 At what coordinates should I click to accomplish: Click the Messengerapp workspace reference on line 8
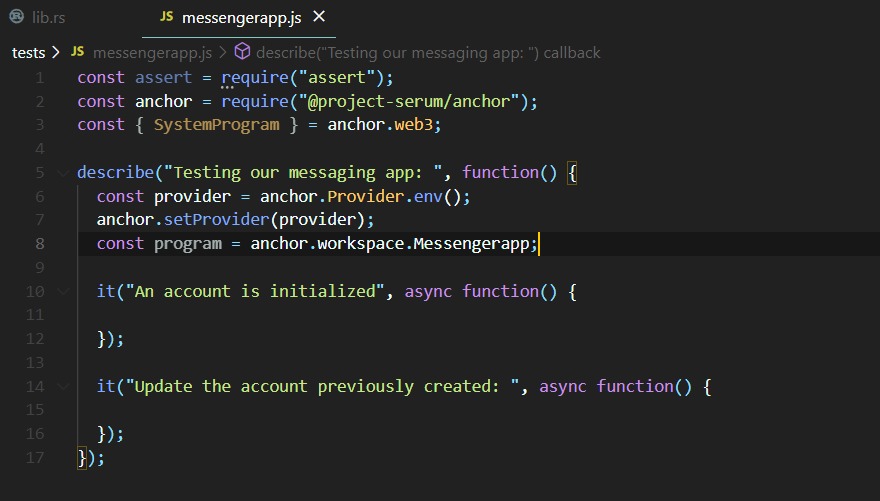click(x=471, y=244)
